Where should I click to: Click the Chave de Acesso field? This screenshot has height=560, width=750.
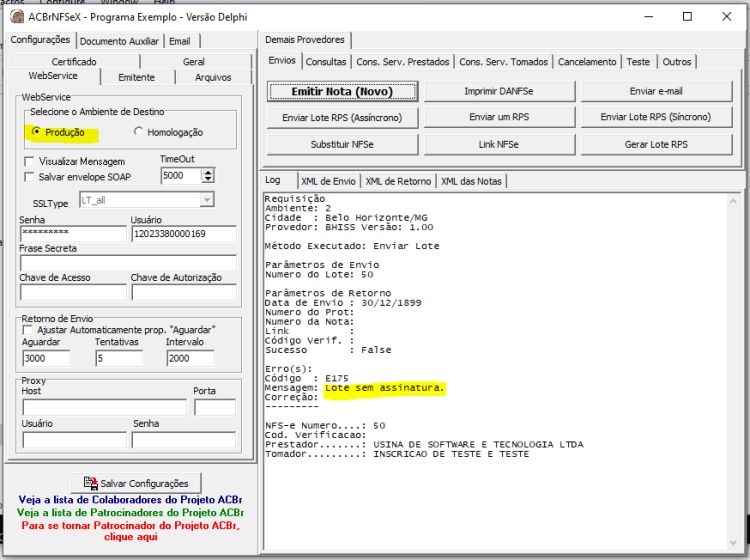pos(73,292)
